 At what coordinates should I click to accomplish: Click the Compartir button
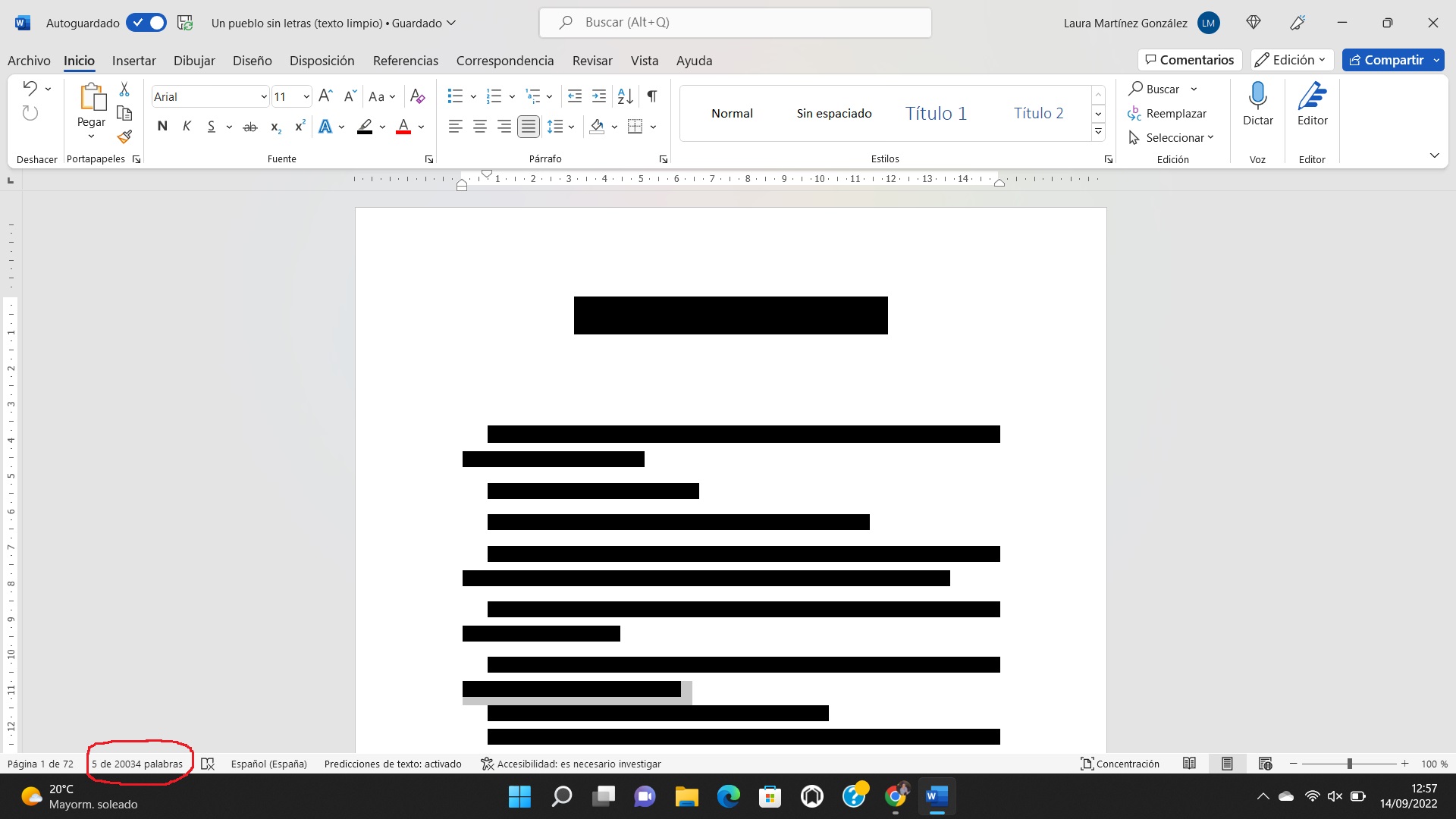(1385, 60)
